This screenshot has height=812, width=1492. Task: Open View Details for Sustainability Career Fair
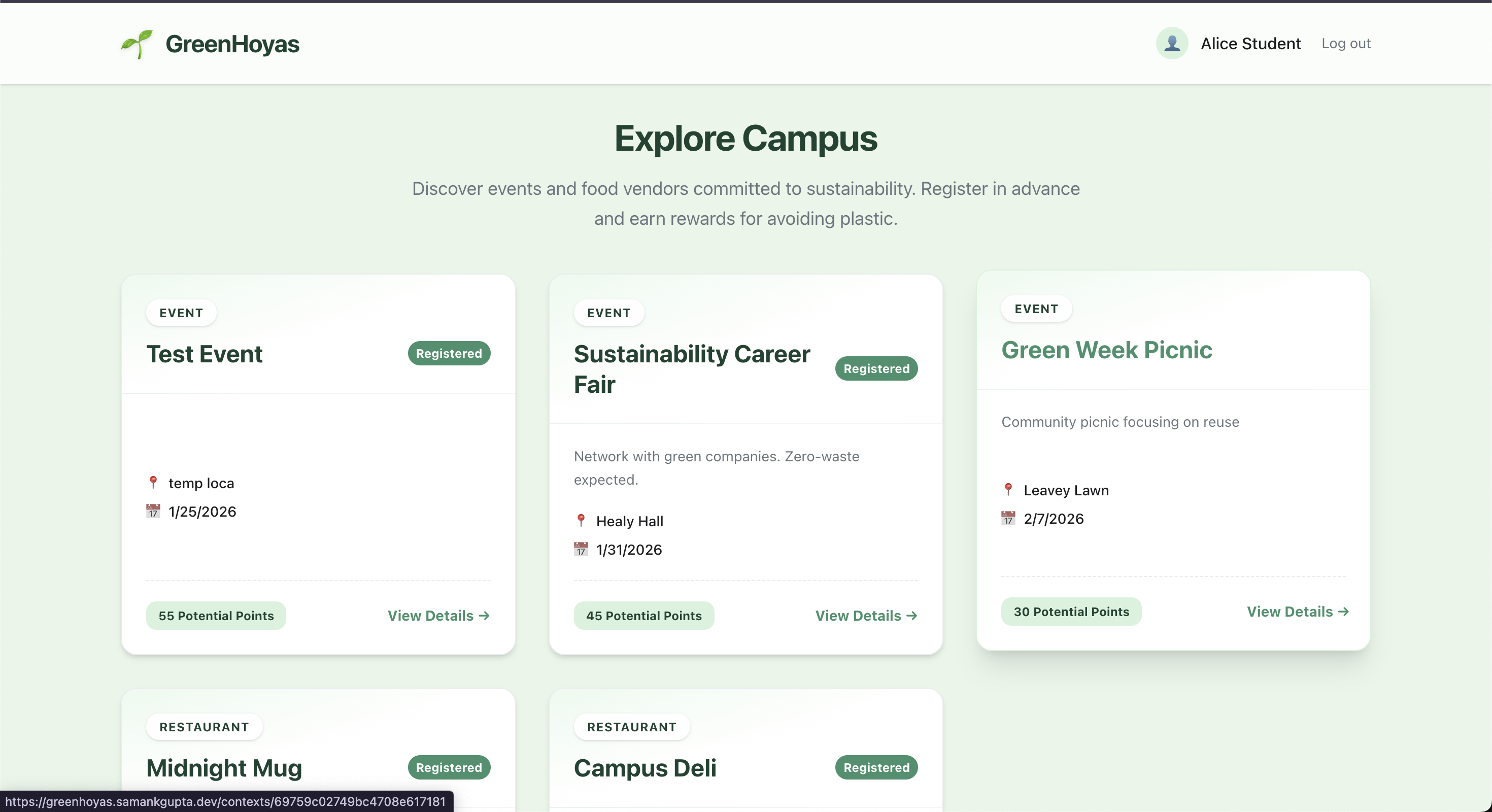coord(866,616)
